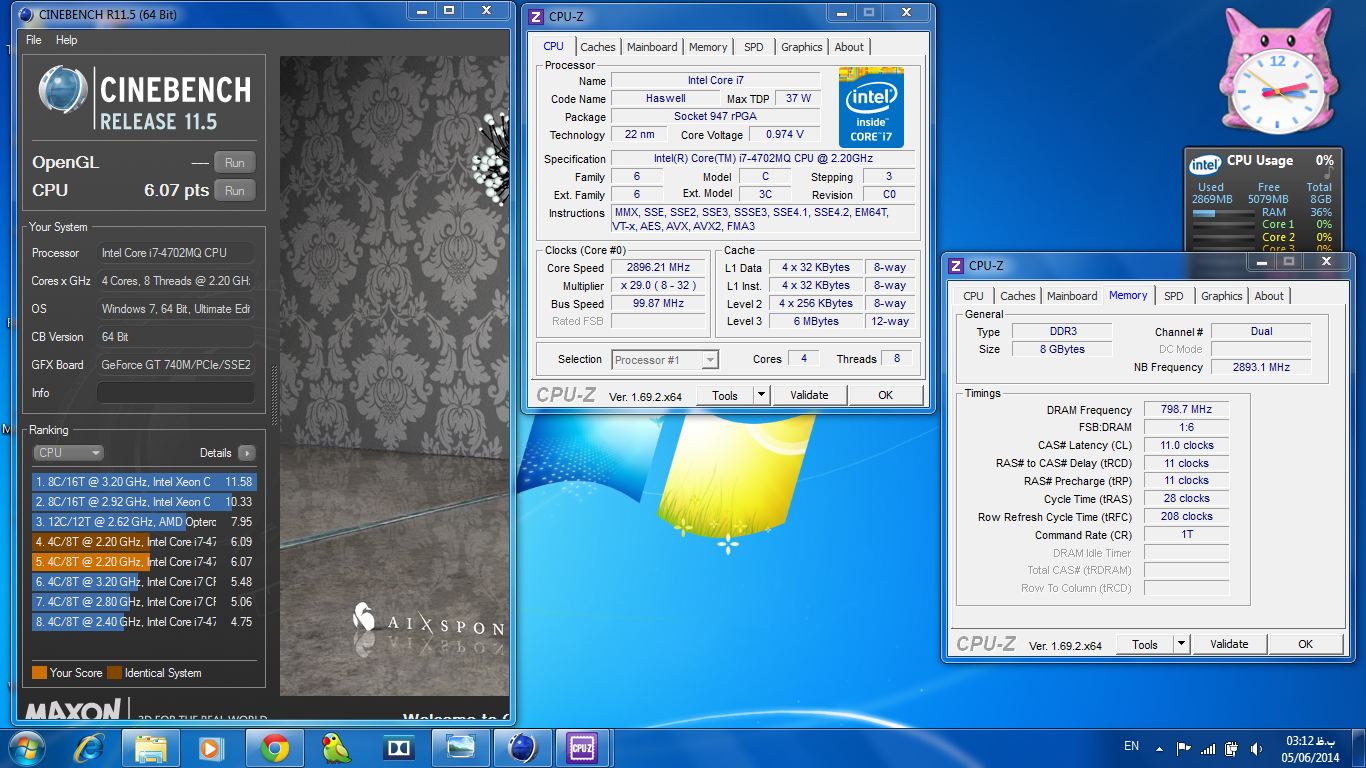Switch to Caches tab in first CPU-Z window
Screen dimensions: 1366x768
coord(598,47)
